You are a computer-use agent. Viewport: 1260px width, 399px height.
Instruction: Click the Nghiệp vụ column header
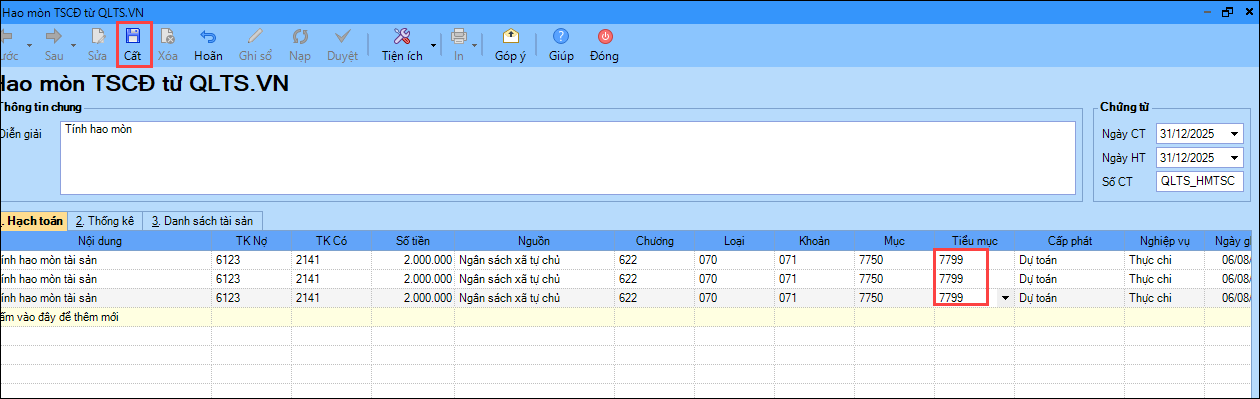click(1165, 241)
